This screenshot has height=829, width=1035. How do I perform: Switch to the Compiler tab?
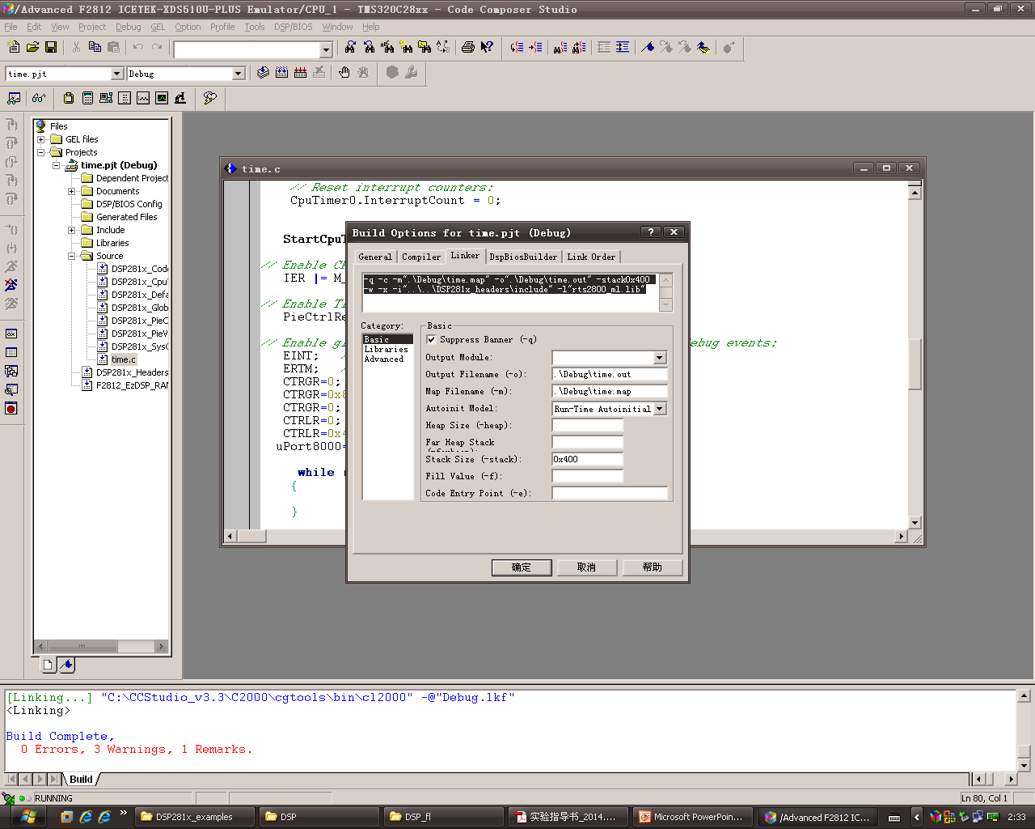point(421,257)
